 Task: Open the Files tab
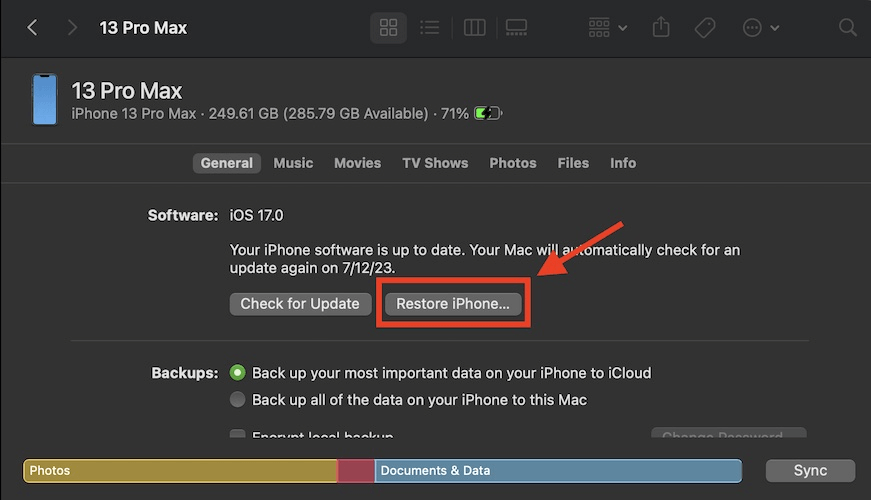pos(573,163)
